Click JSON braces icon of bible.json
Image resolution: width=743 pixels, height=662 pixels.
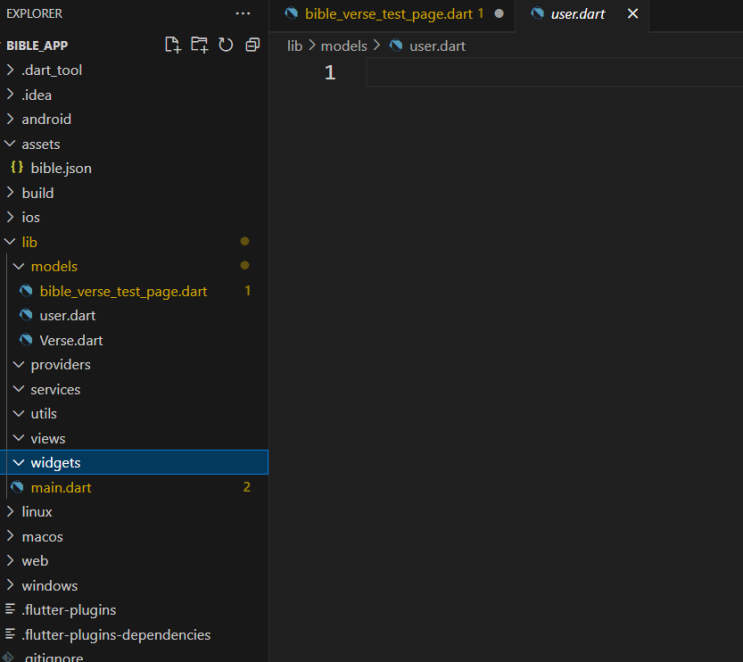point(17,168)
